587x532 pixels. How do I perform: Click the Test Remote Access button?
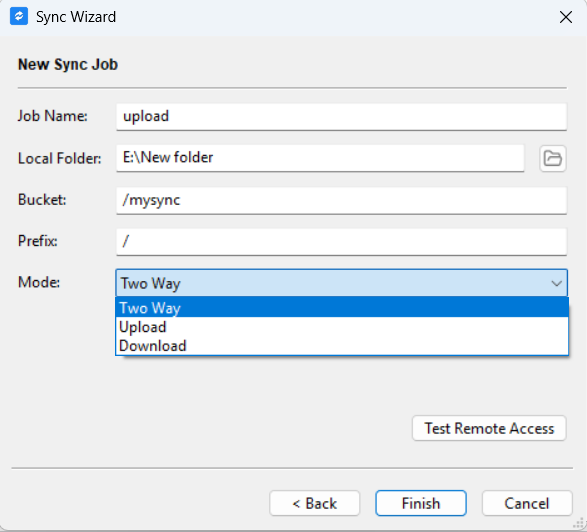(x=489, y=428)
